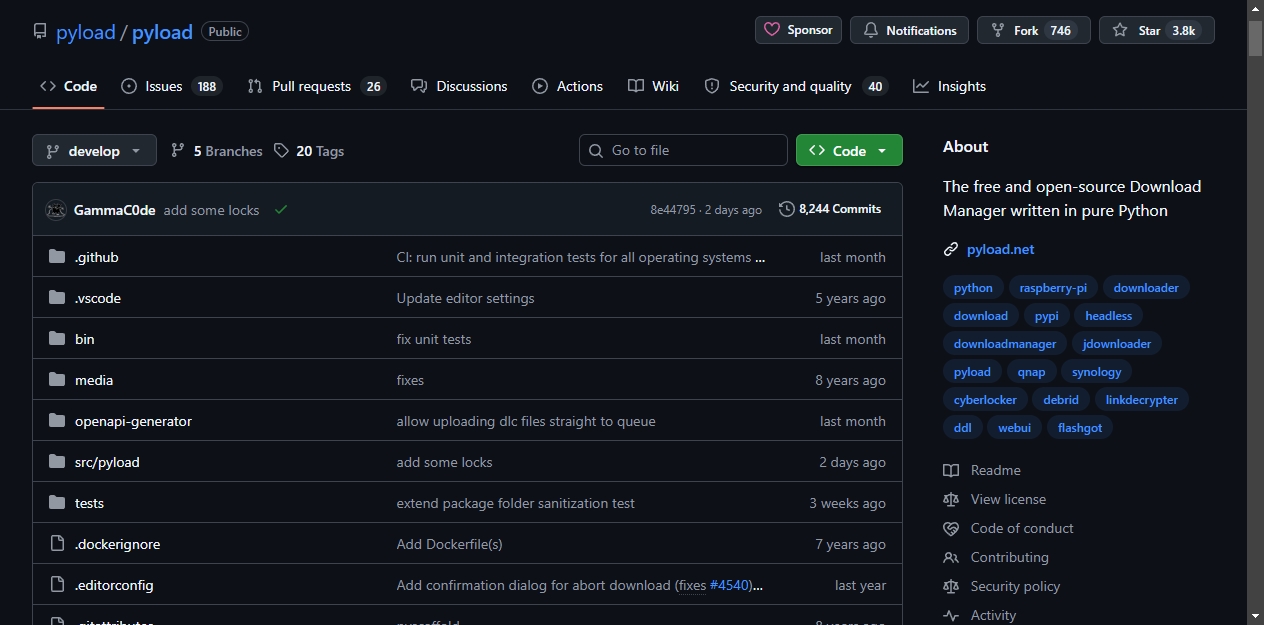The height and width of the screenshot is (625, 1264).
Task: Click GammaC0de's avatar image
Action: pyautogui.click(x=56, y=210)
